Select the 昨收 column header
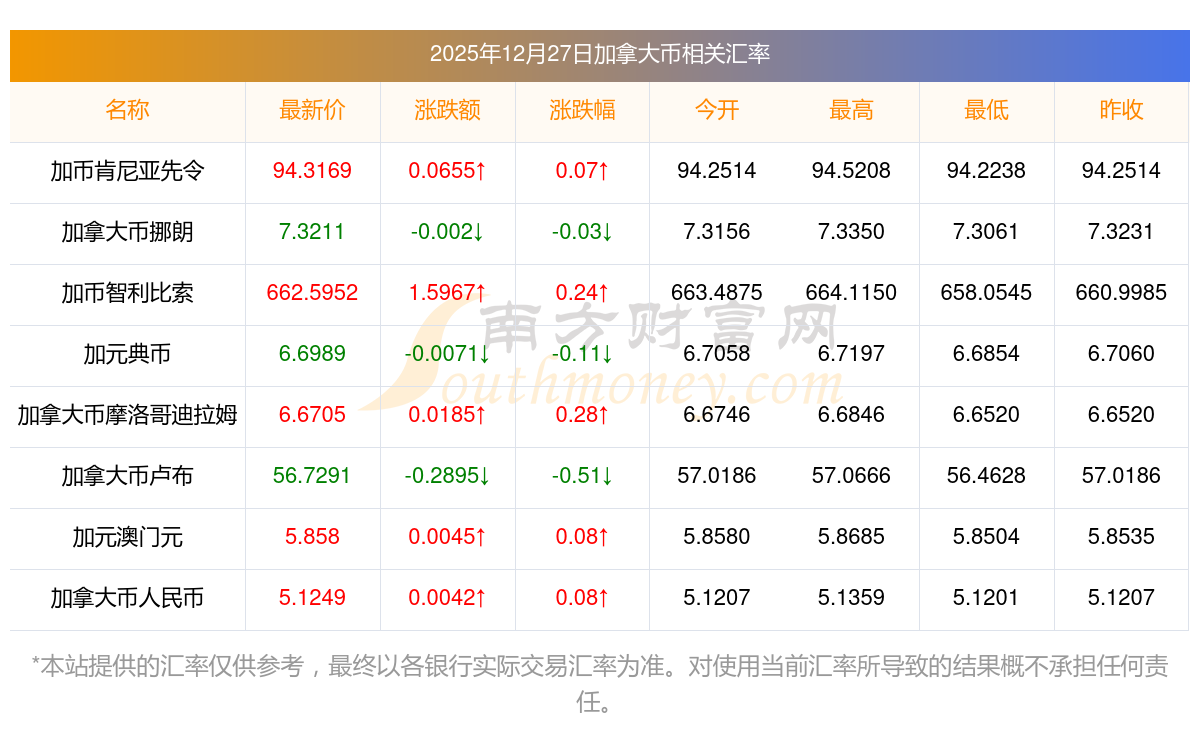 (x=1121, y=110)
